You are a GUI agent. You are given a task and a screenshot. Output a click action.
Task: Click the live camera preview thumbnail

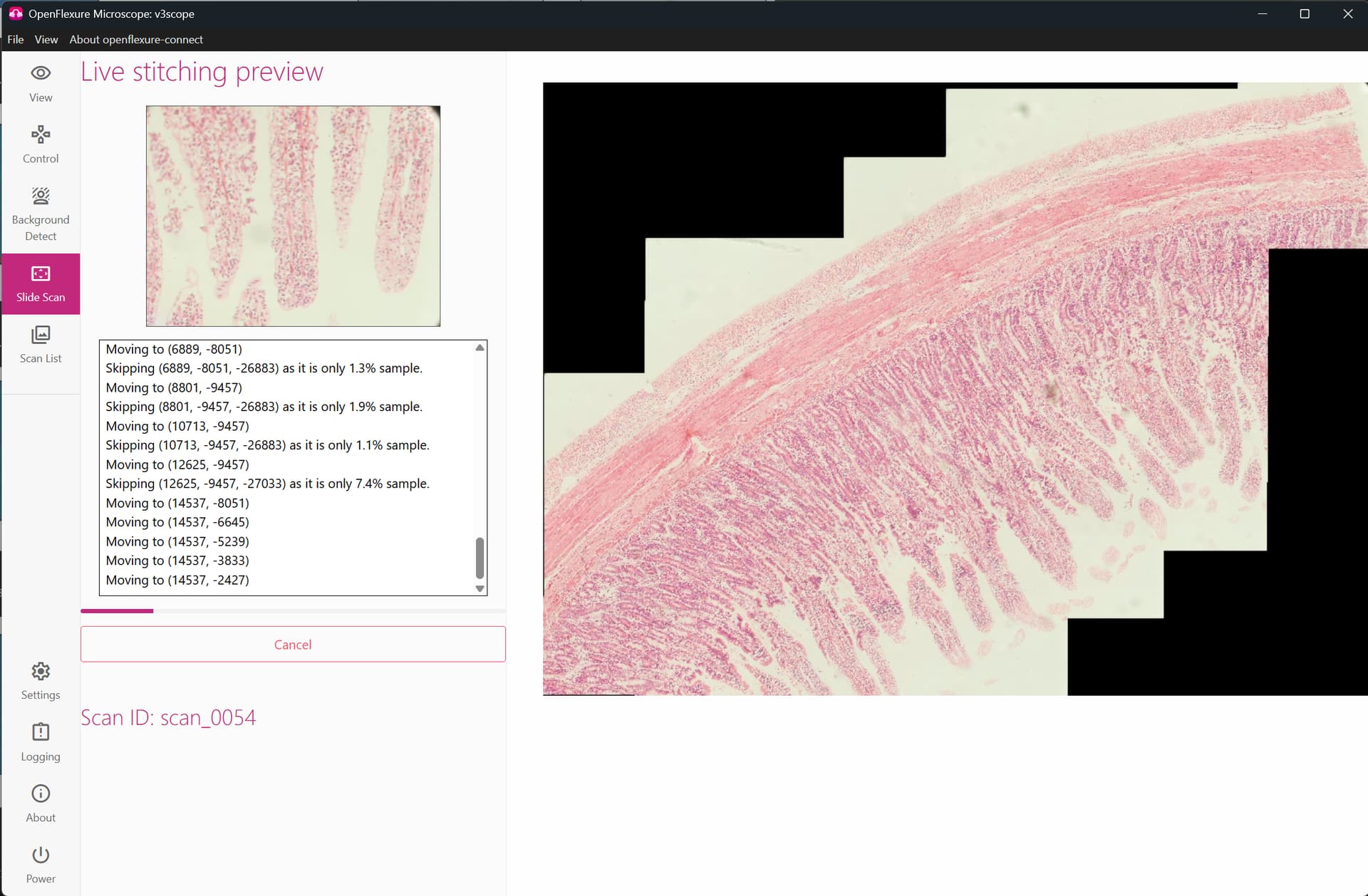(293, 216)
